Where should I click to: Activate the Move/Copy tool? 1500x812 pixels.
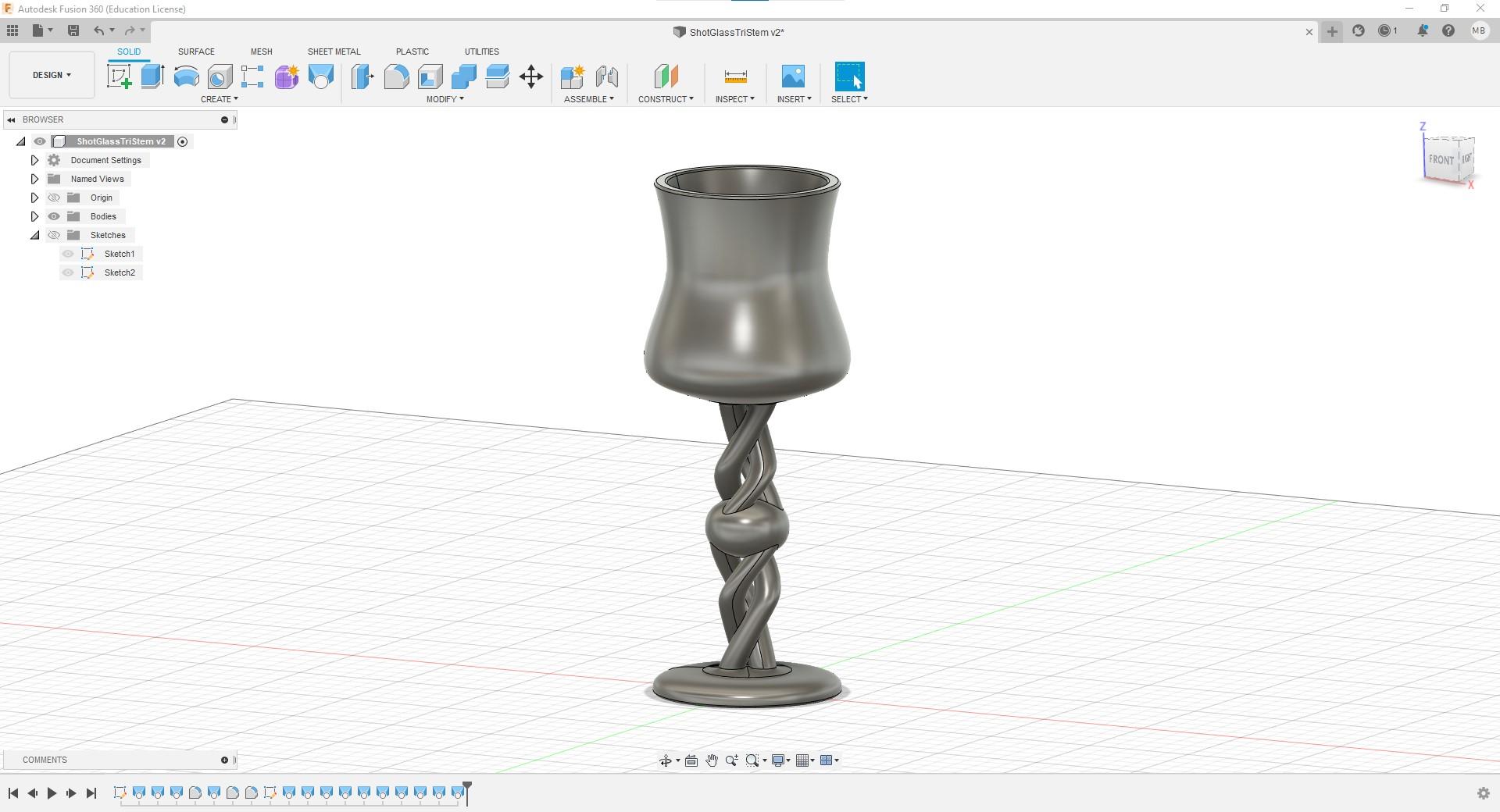click(x=531, y=77)
